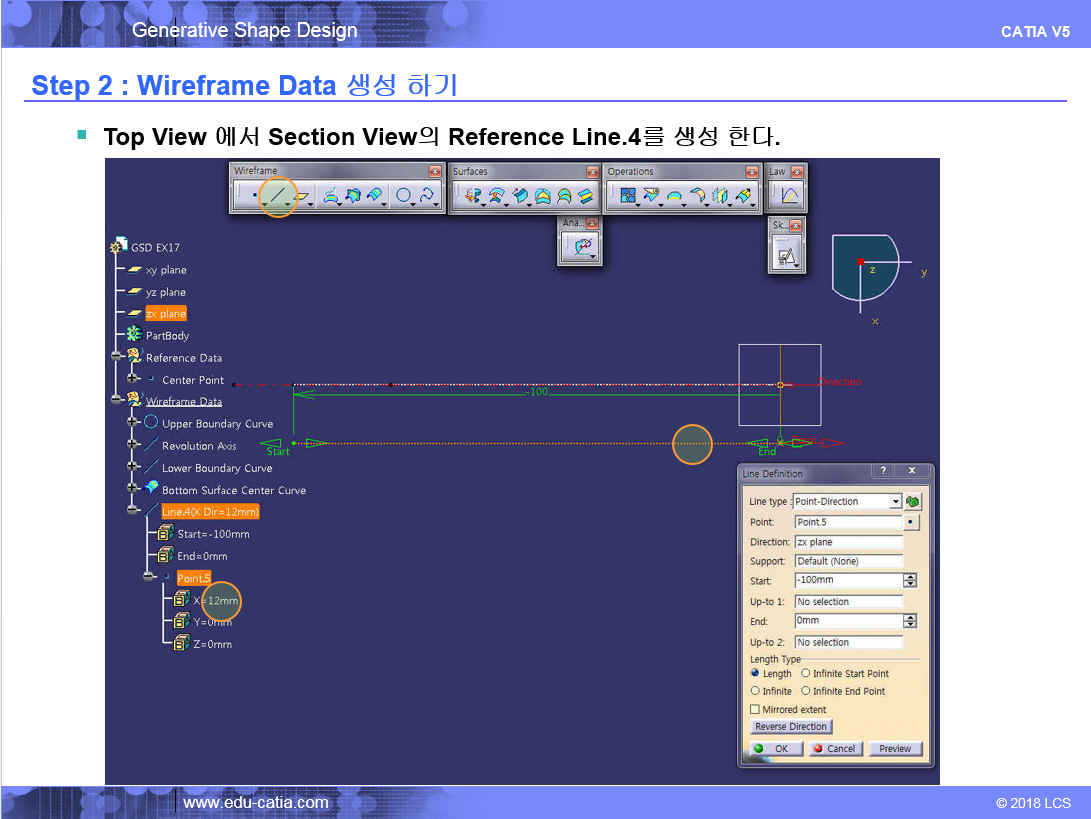This screenshot has height=819, width=1091.
Task: Expand the Upper Boundary Curve tree node
Action: pos(132,423)
